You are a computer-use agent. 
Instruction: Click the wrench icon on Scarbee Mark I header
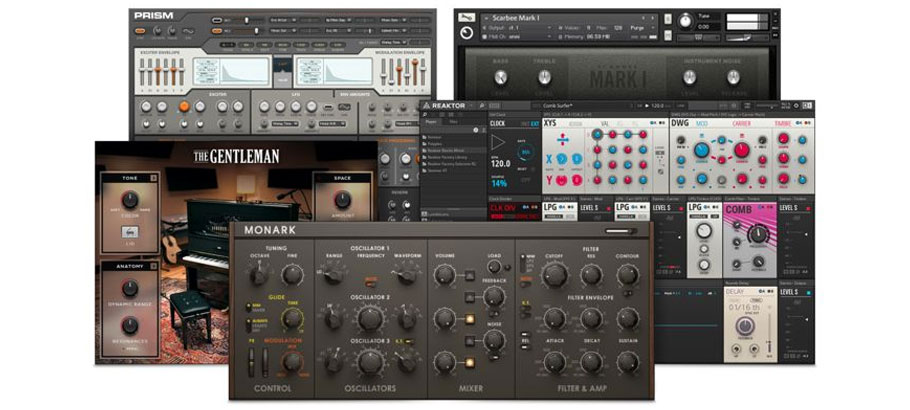(466, 19)
